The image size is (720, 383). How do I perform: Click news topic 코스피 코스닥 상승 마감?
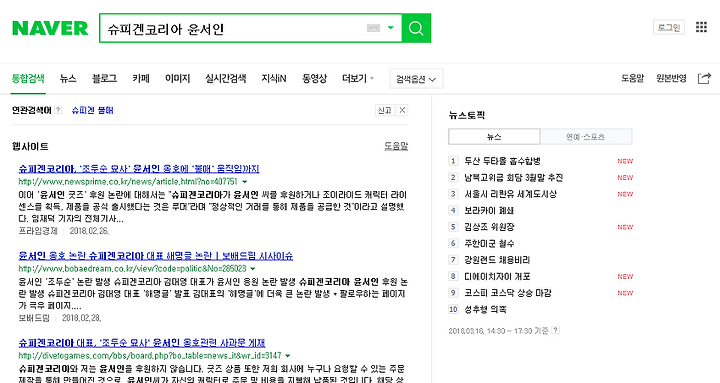pos(507,293)
